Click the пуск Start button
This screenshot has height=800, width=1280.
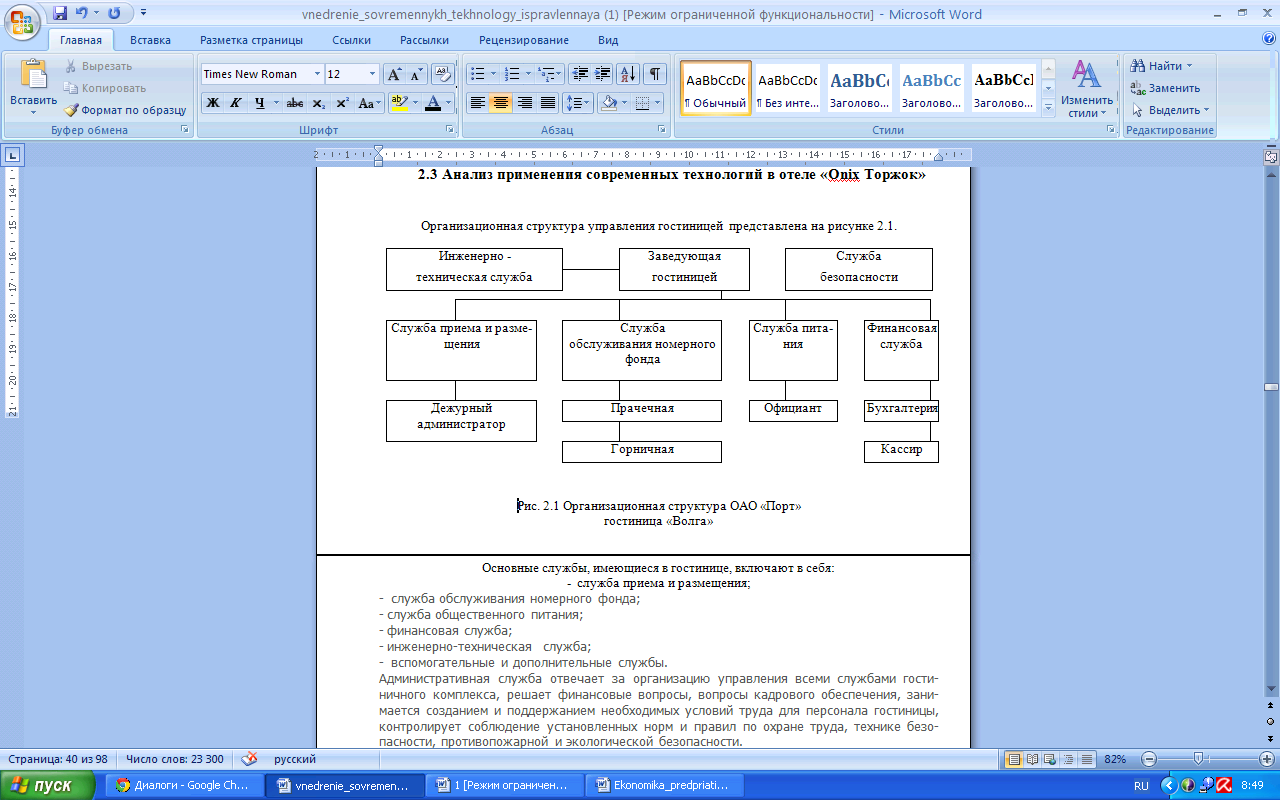[x=49, y=785]
